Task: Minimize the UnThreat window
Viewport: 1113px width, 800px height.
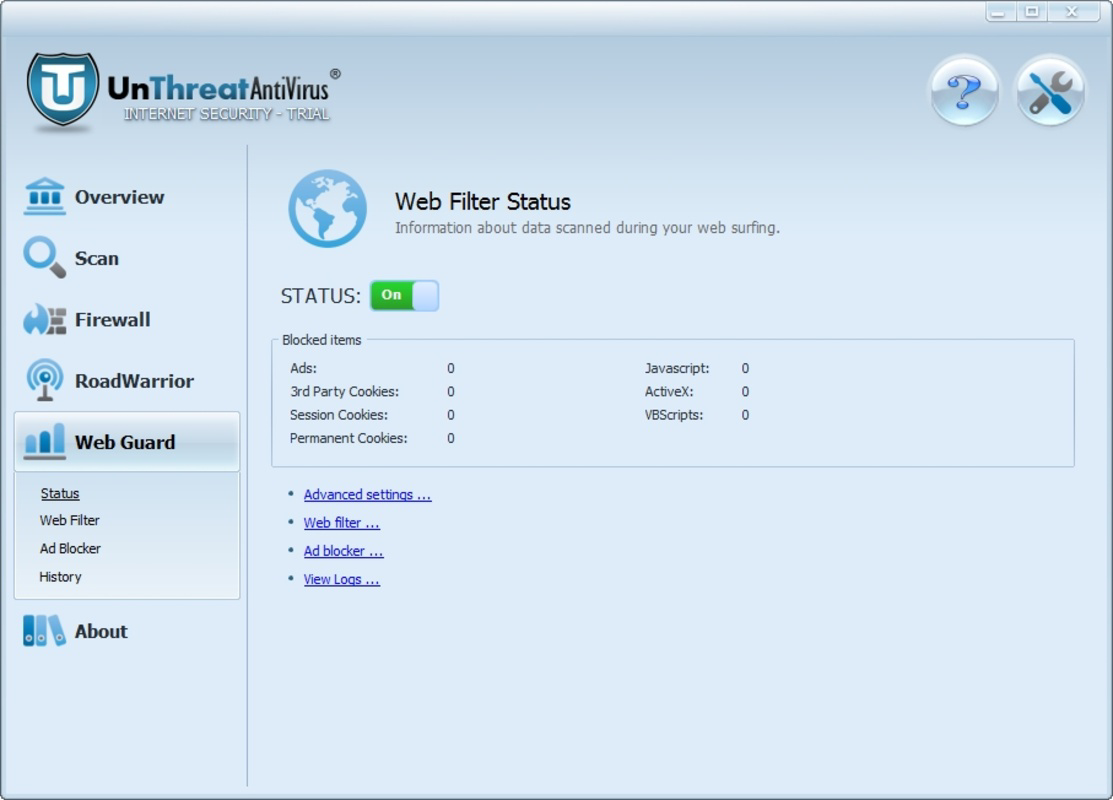Action: tap(999, 11)
